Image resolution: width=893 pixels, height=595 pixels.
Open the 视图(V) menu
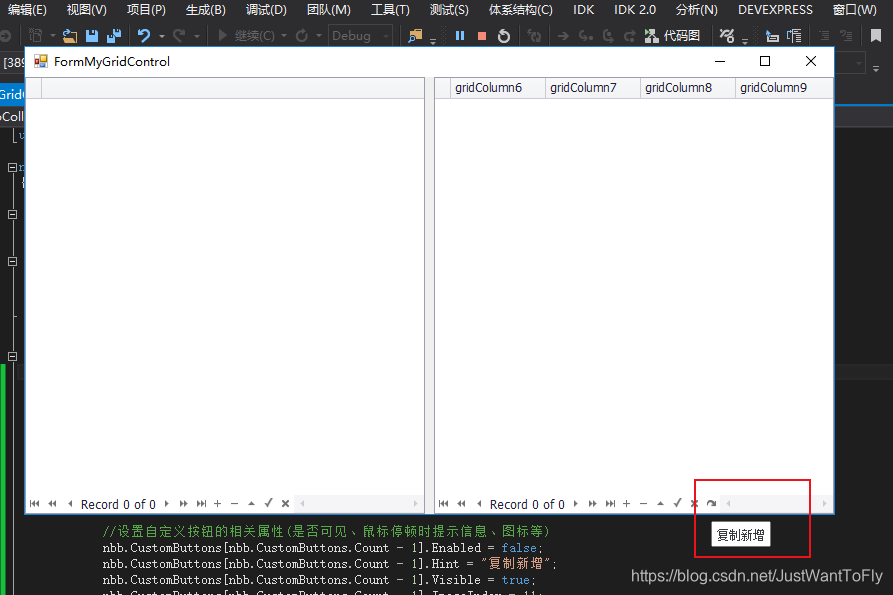click(x=87, y=10)
